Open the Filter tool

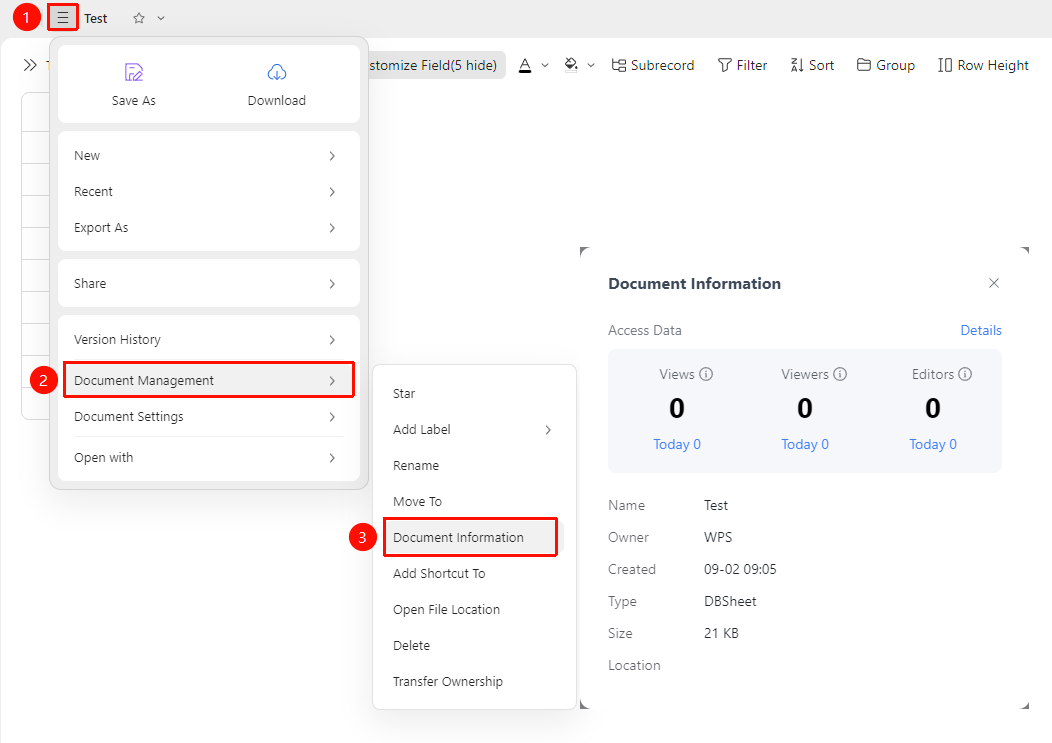pyautogui.click(x=742, y=65)
